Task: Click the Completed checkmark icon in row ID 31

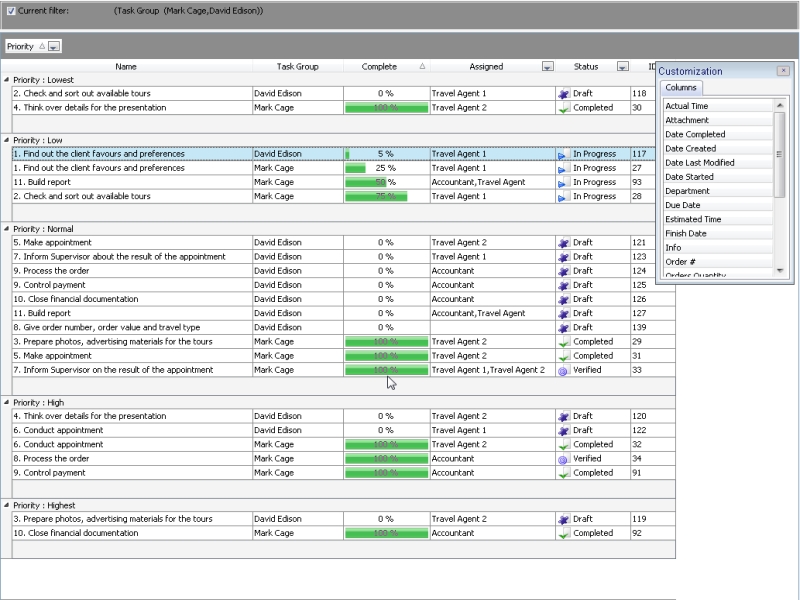Action: (x=563, y=356)
